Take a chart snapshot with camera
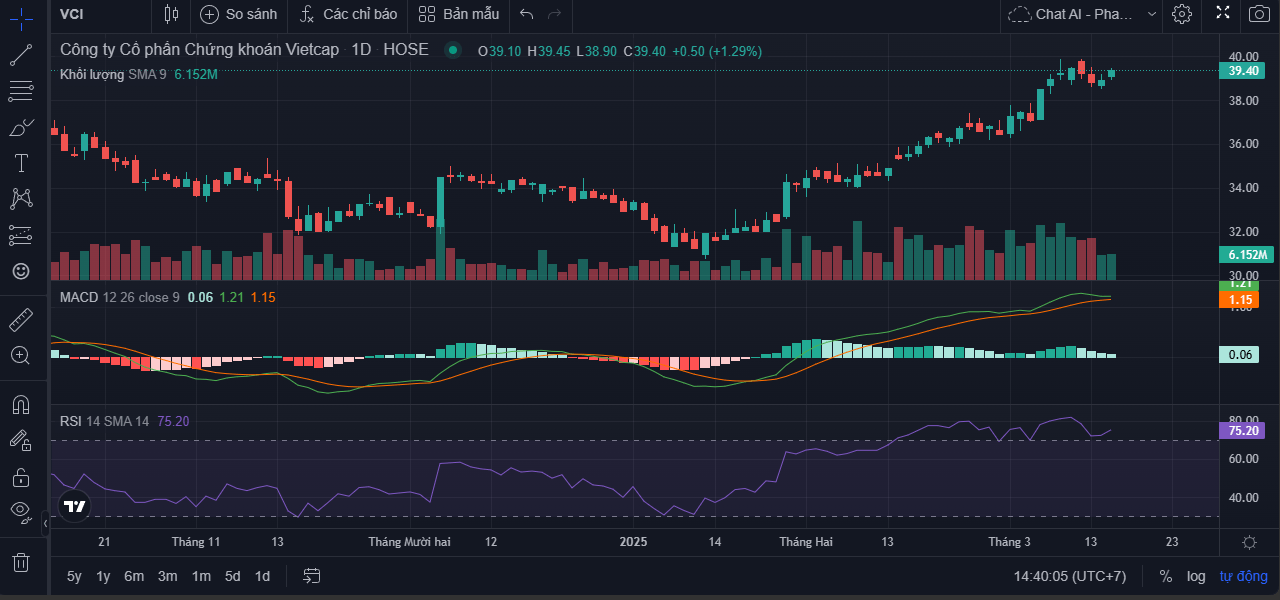The height and width of the screenshot is (600, 1280). [1258, 14]
